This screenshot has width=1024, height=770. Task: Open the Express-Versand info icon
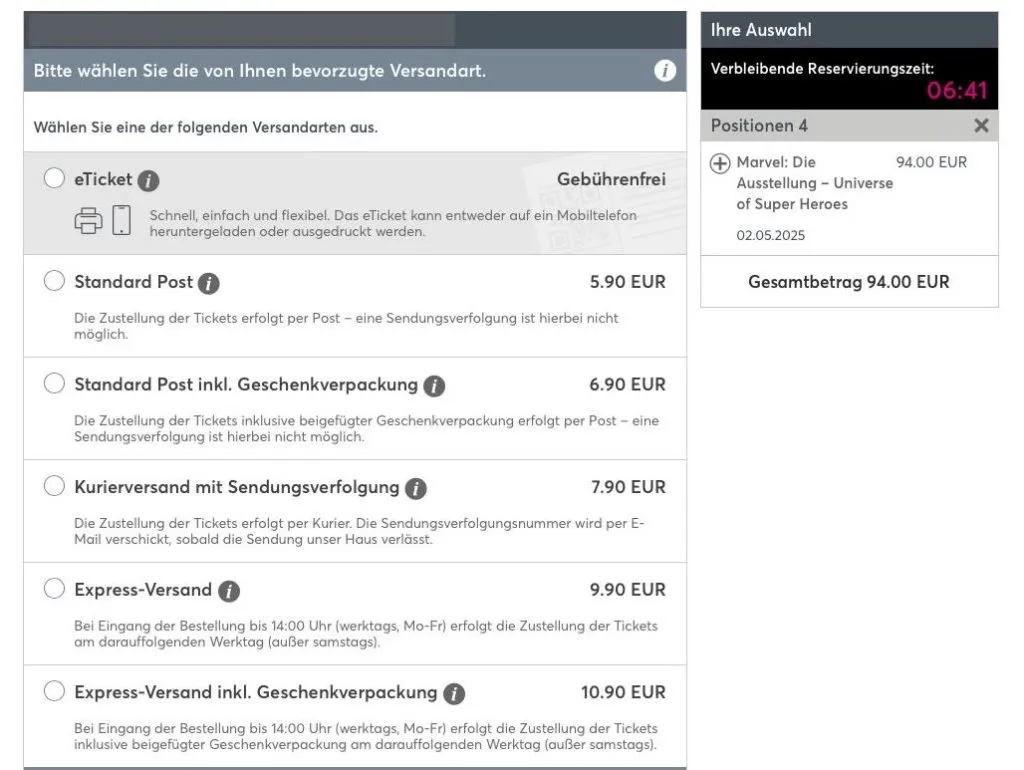click(x=227, y=590)
